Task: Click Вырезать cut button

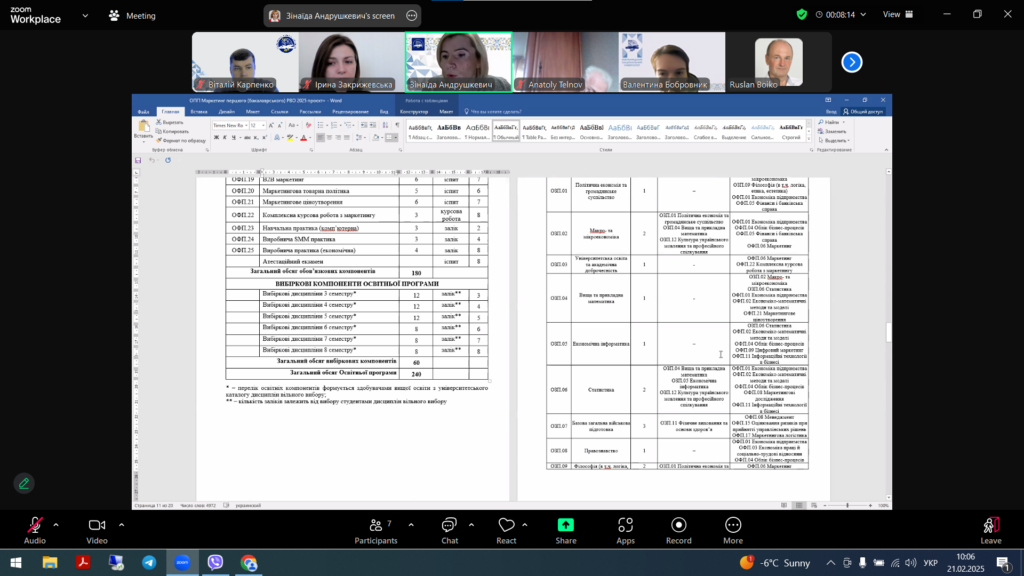Action: (170, 122)
